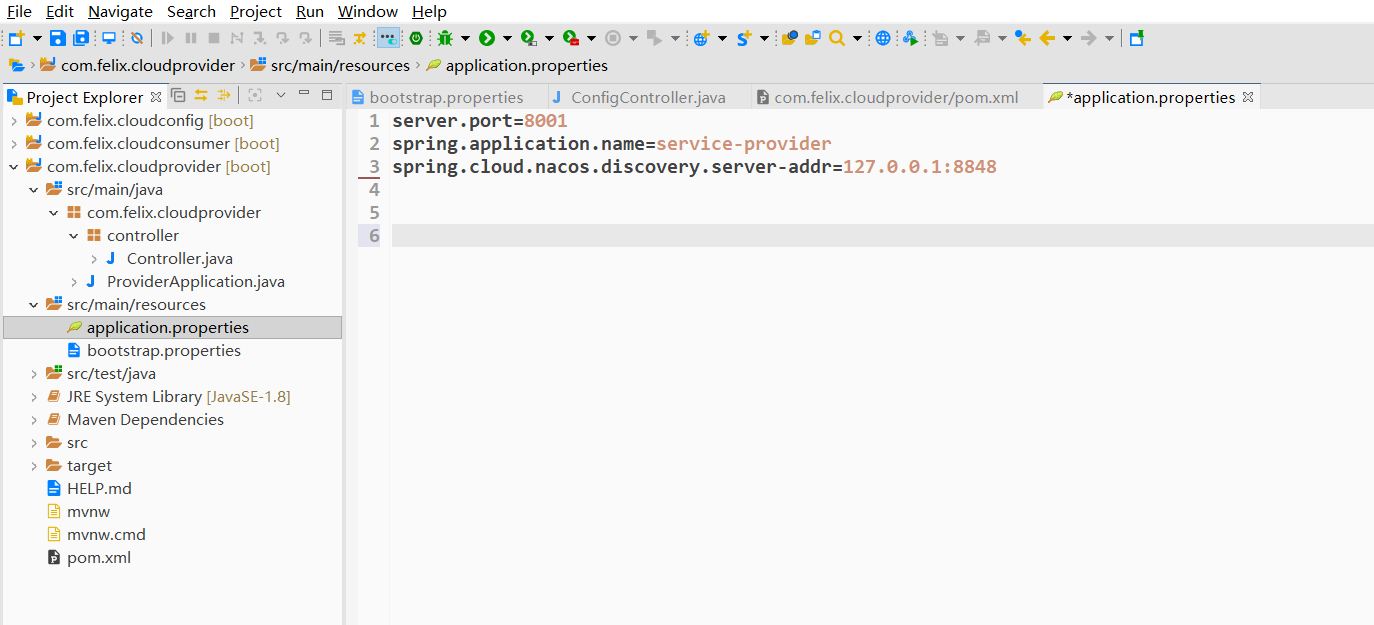1374x625 pixels.
Task: Click the Suspend (pause) debug icon
Action: coord(191,38)
